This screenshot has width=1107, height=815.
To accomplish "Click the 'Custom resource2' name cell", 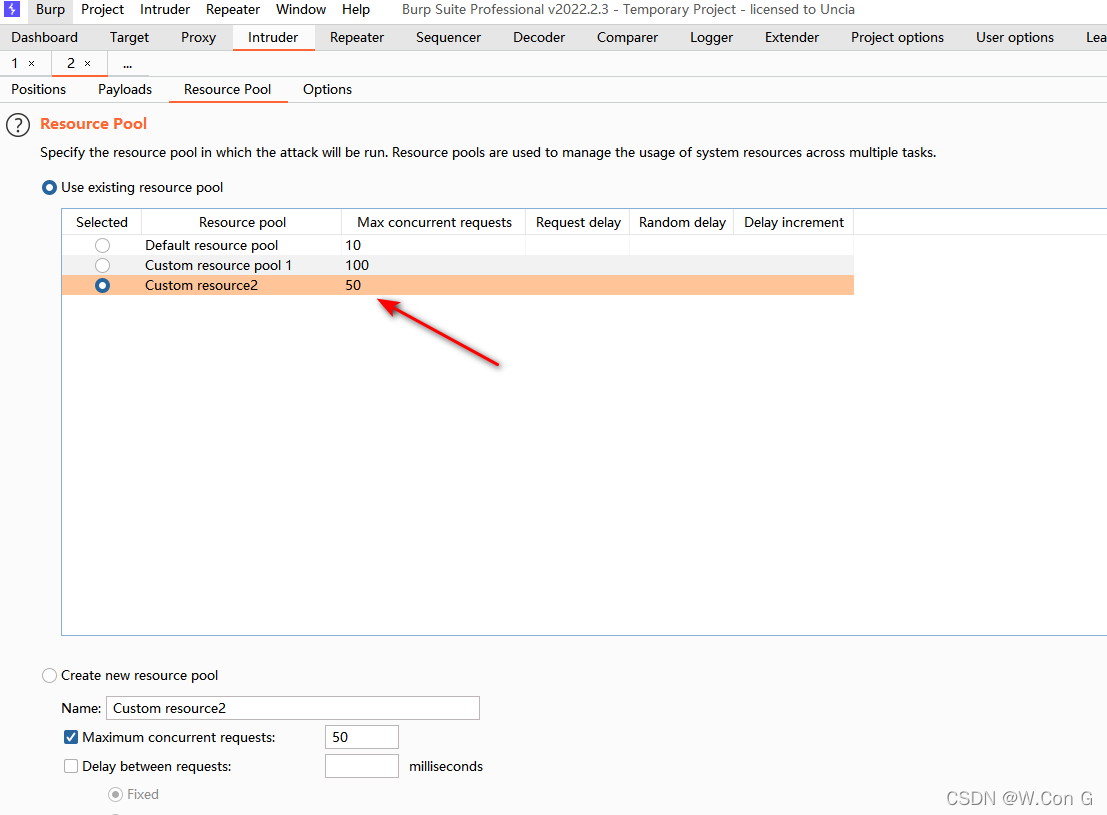I will (241, 285).
